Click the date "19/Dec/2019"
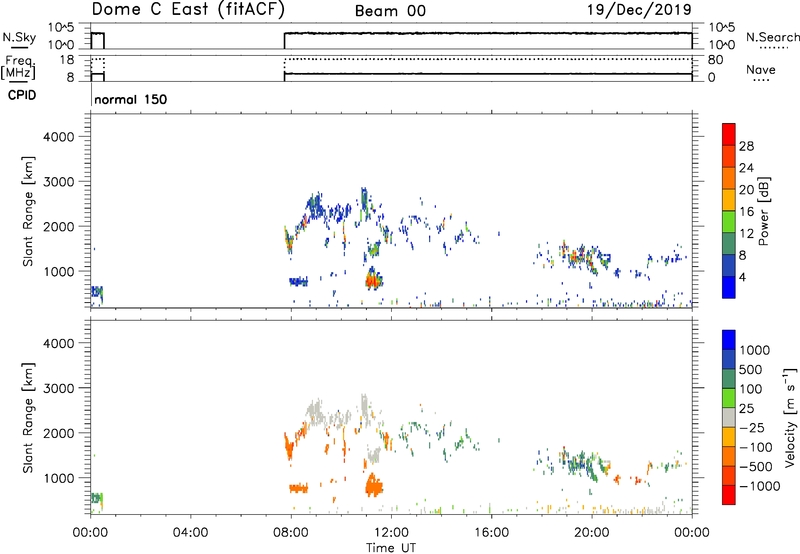The image size is (800, 554). tap(639, 9)
